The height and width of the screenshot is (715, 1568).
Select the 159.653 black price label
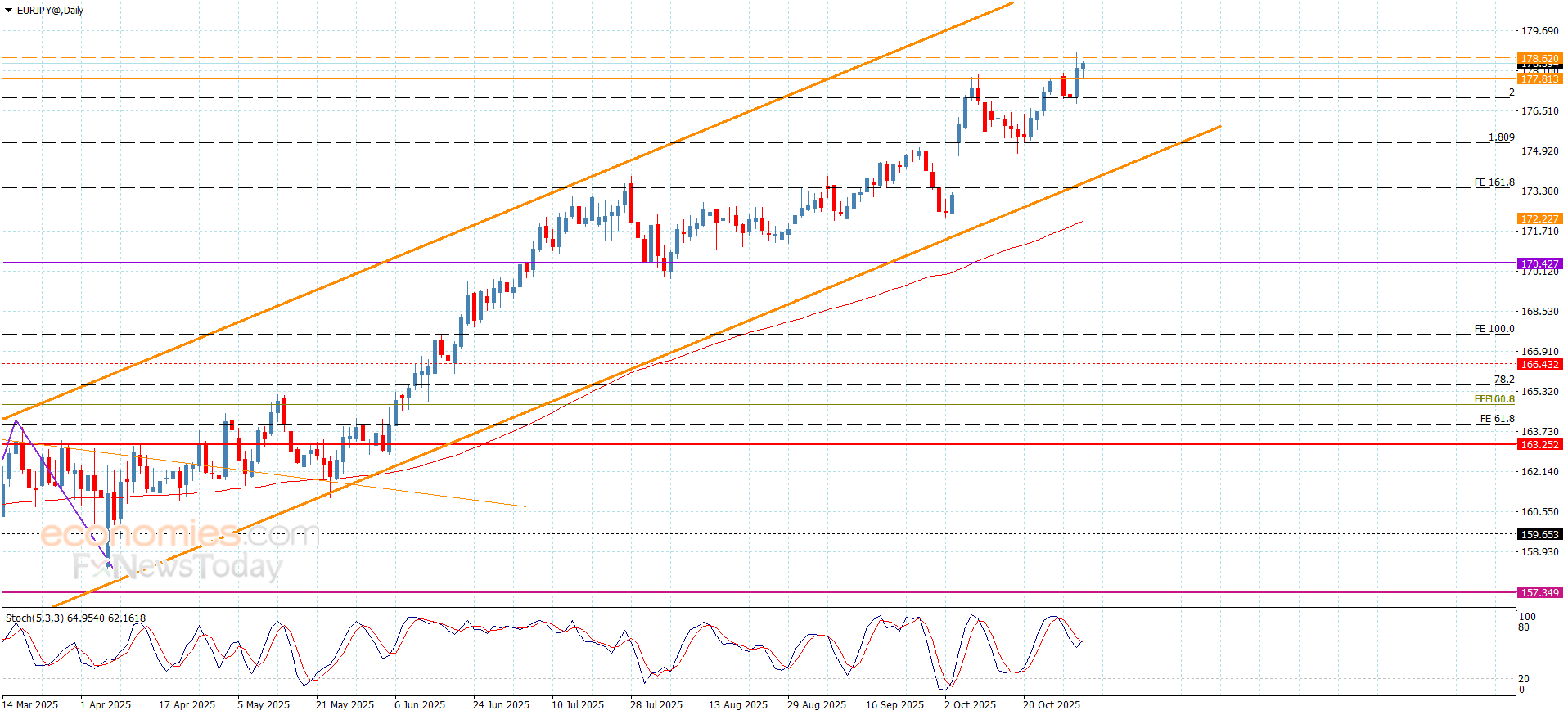click(1539, 534)
